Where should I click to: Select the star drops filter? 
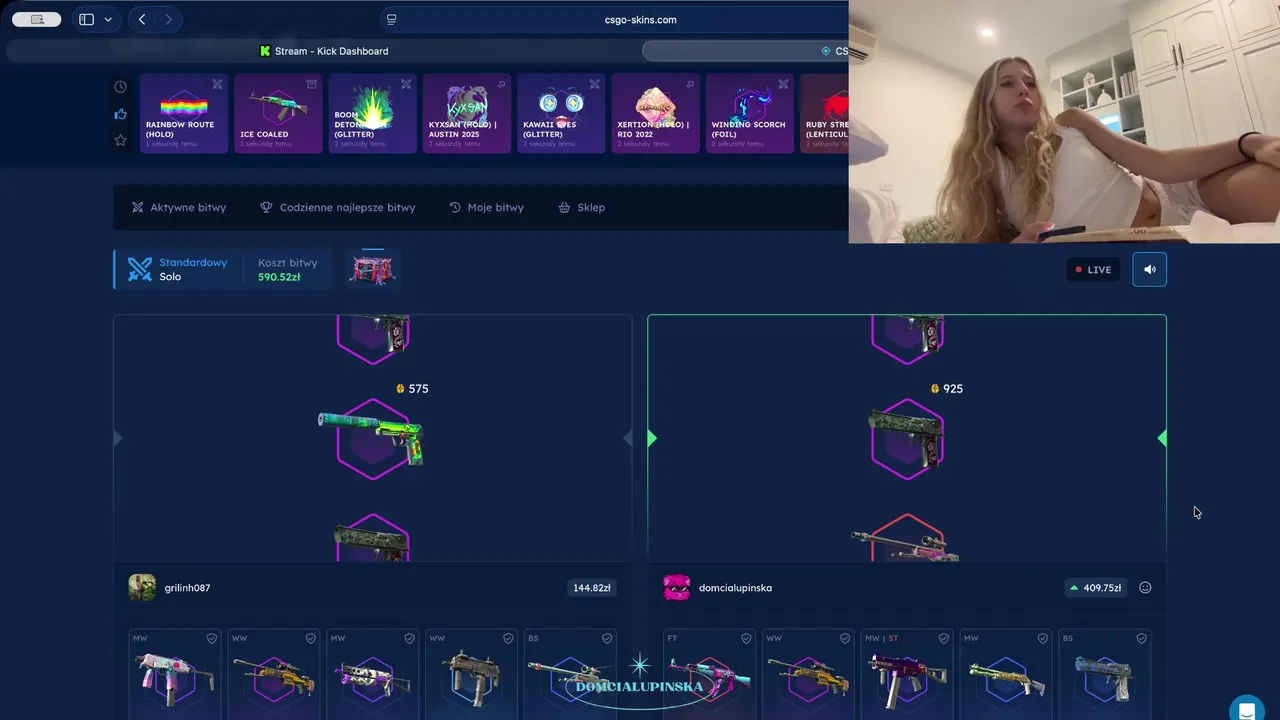click(120, 140)
